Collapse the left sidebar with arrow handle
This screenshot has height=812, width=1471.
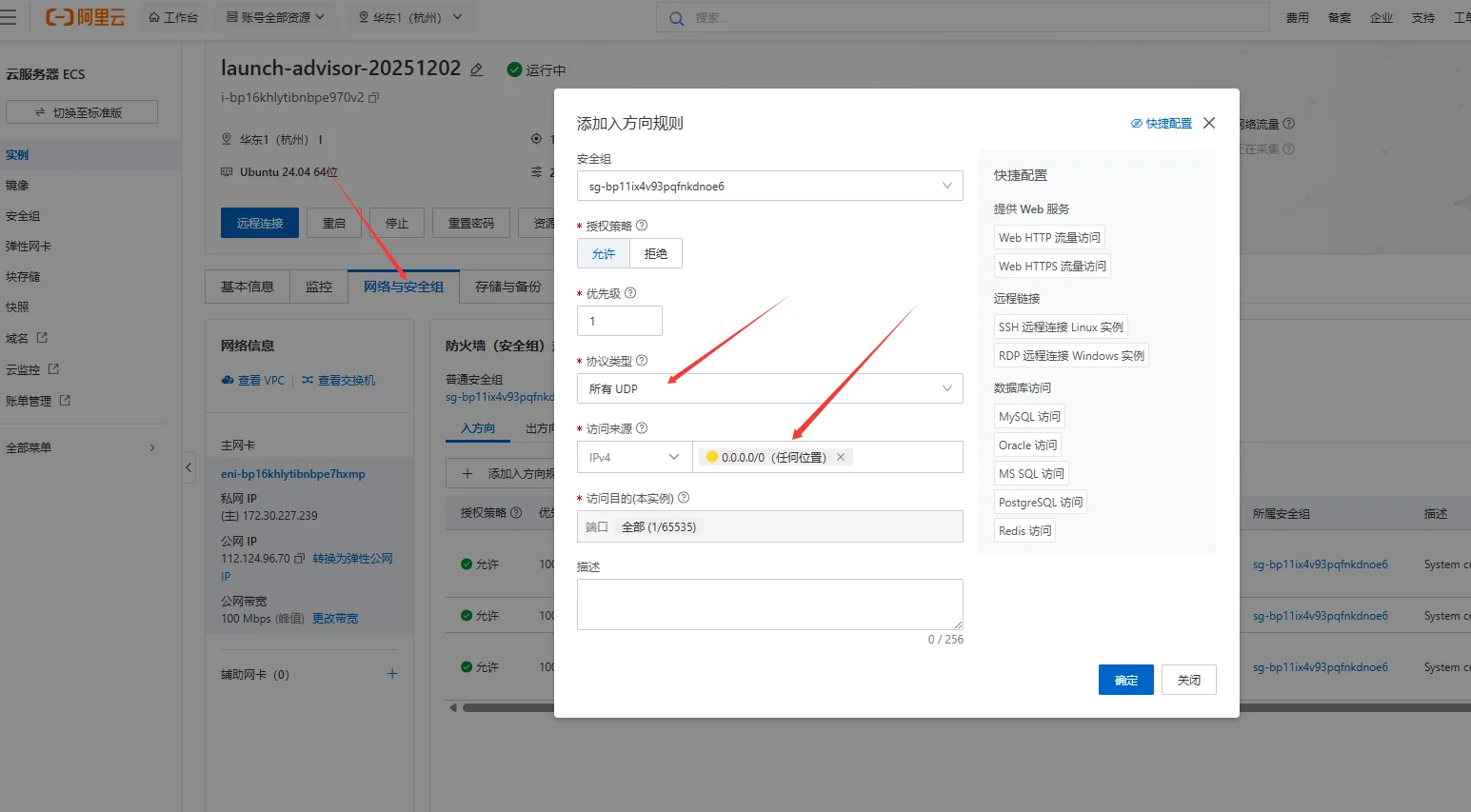click(189, 467)
